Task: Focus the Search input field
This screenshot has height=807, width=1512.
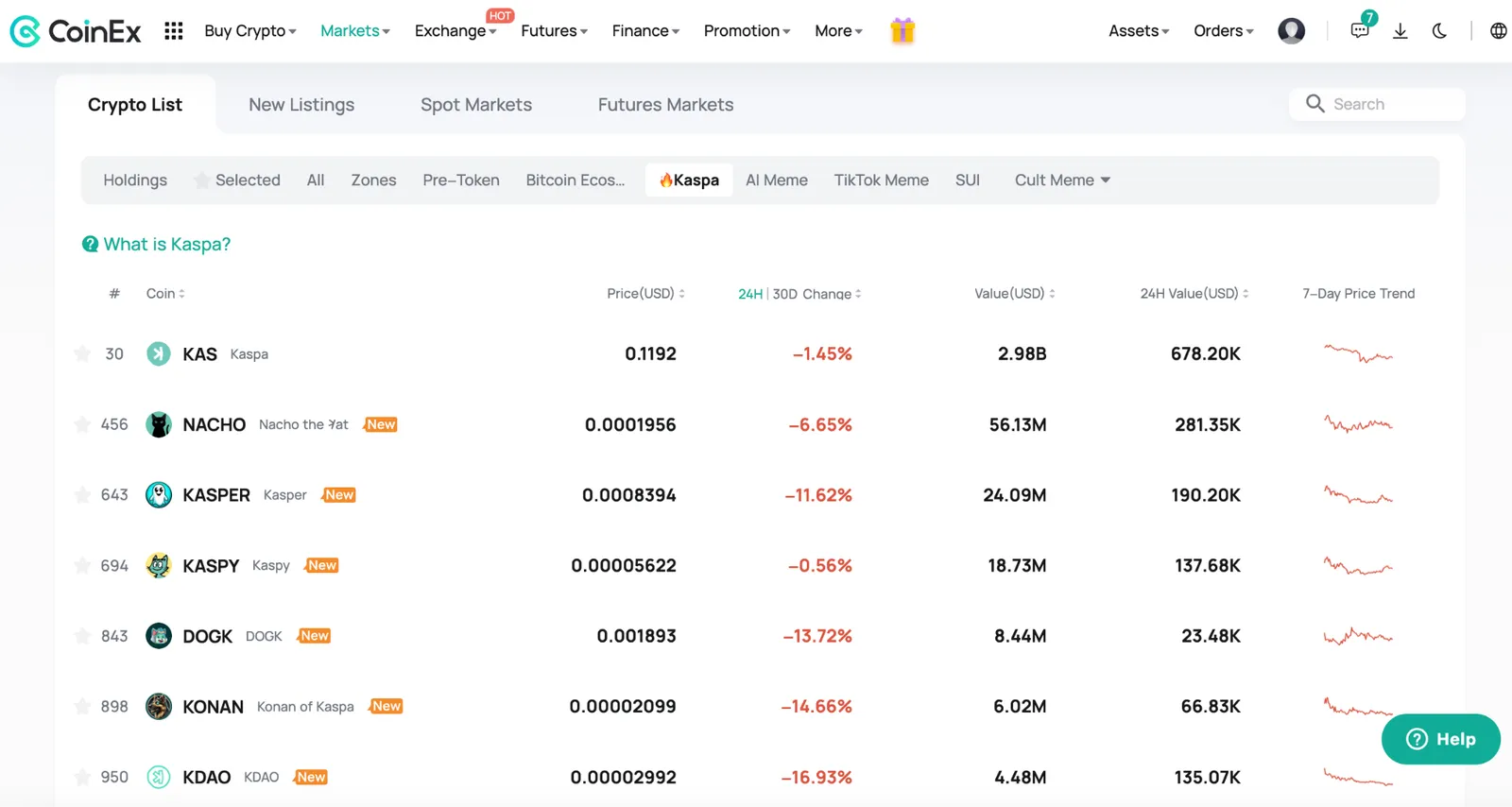Action: [x=1377, y=104]
